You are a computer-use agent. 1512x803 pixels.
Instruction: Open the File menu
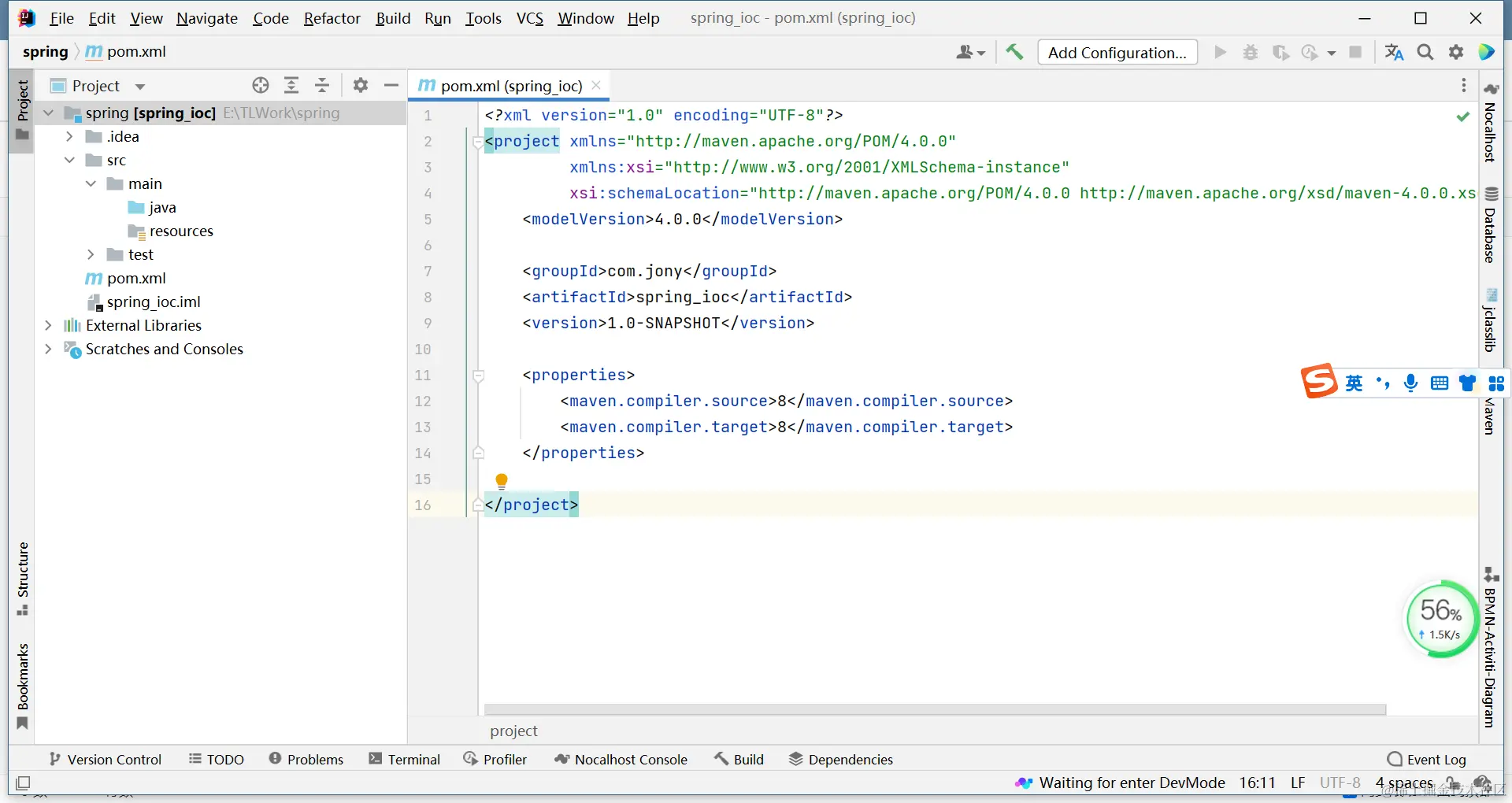pos(61,18)
